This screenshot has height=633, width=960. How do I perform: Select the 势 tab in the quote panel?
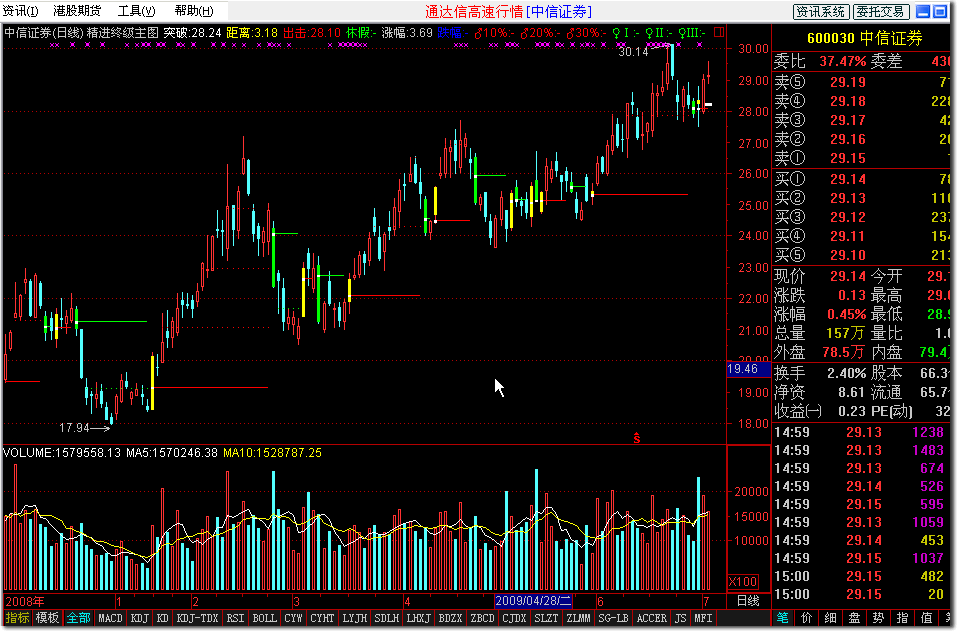pos(878,618)
